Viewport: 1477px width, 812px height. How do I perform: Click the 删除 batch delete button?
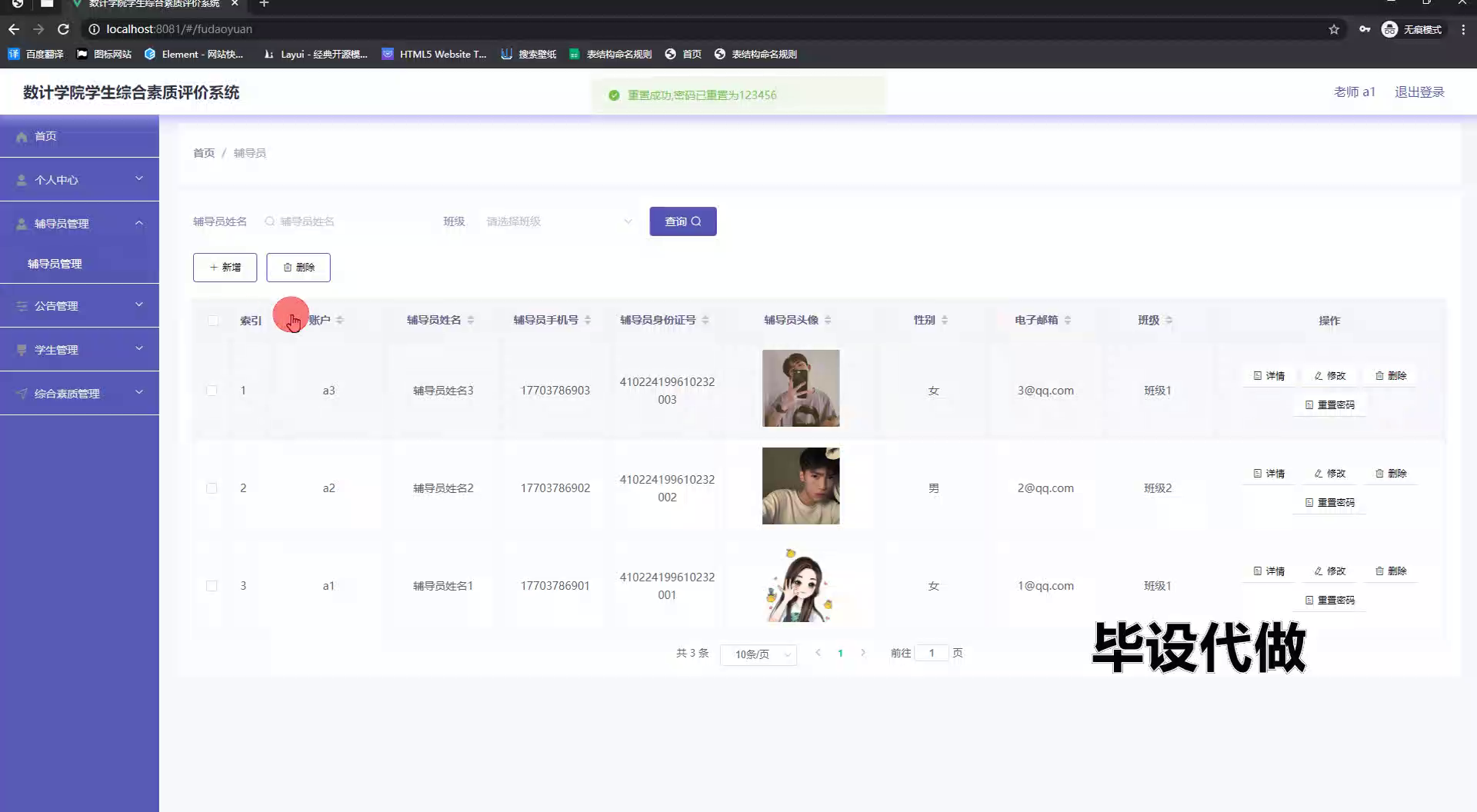(298, 268)
